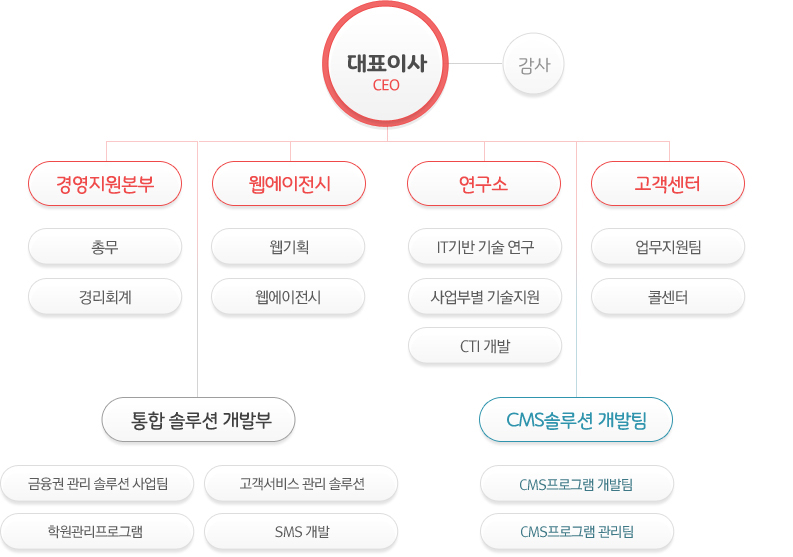Open the 고객센터 department box
The image size is (793, 557).
[668, 184]
